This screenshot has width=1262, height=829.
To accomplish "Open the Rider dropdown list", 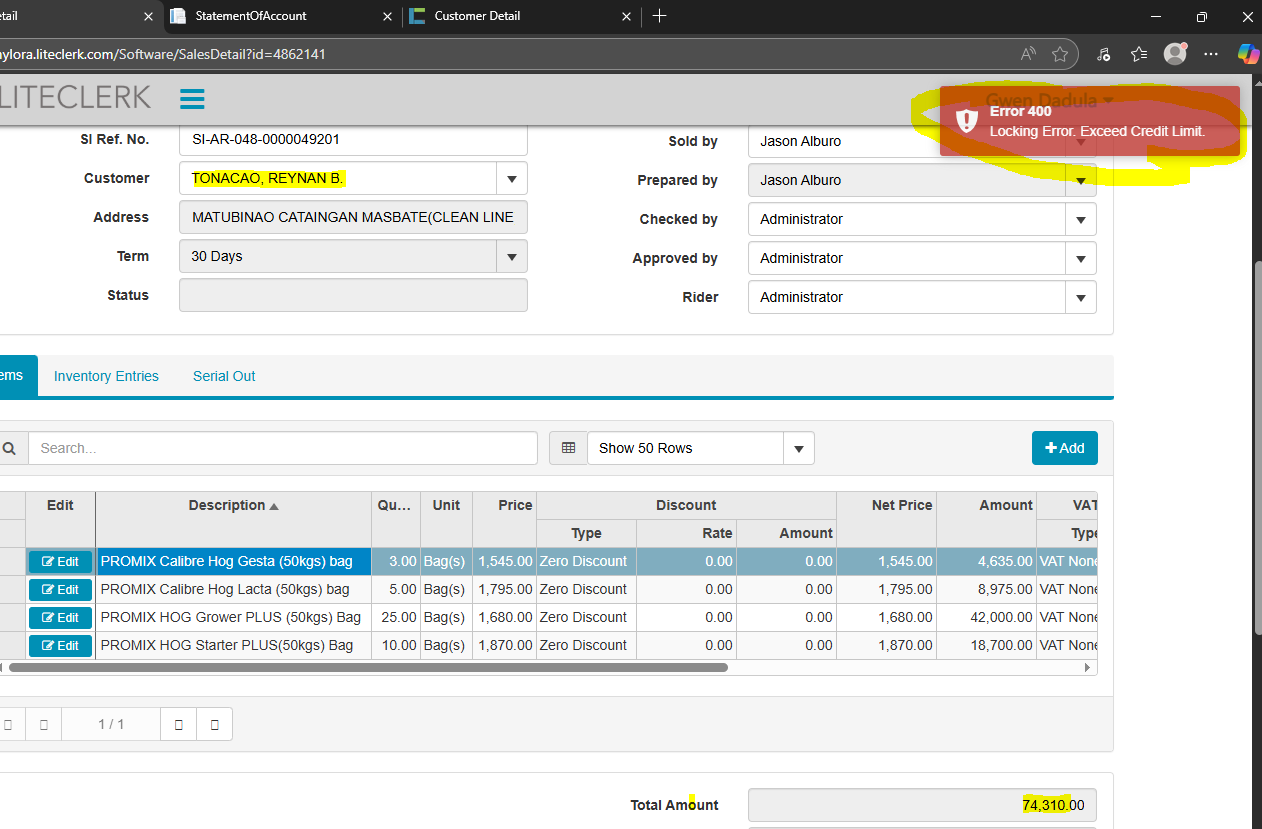I will 1080,298.
